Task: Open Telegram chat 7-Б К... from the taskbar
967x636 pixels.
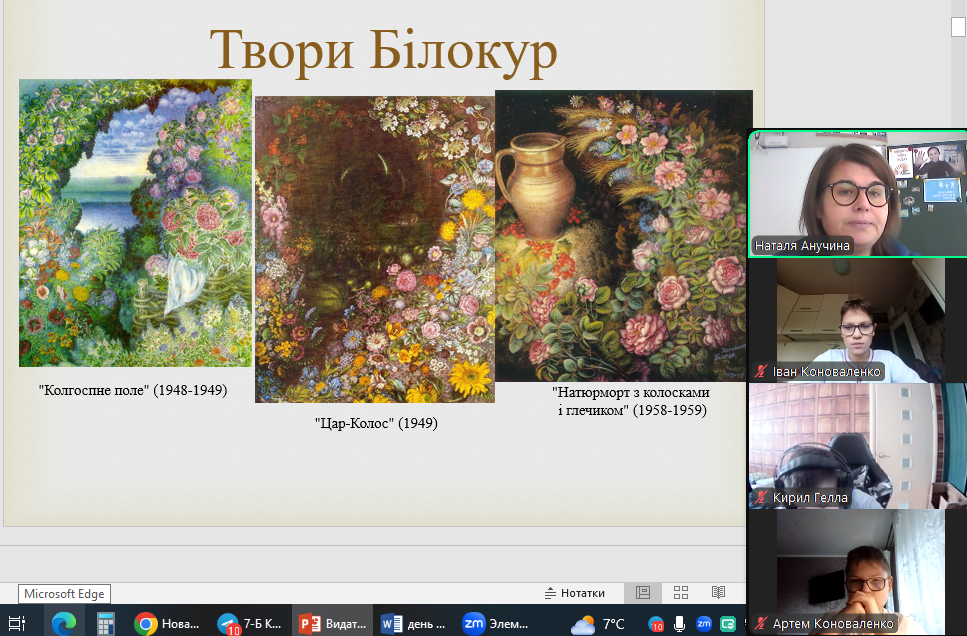Action: click(250, 624)
